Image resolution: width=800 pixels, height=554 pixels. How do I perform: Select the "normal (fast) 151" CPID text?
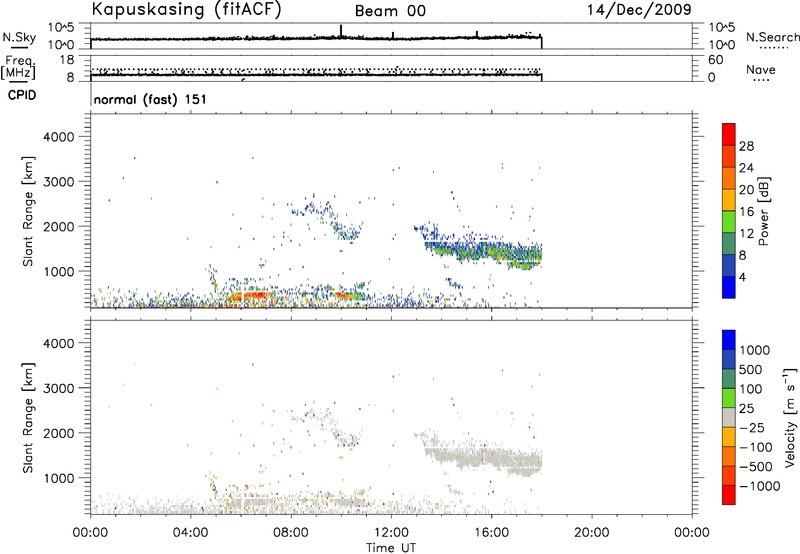150,99
